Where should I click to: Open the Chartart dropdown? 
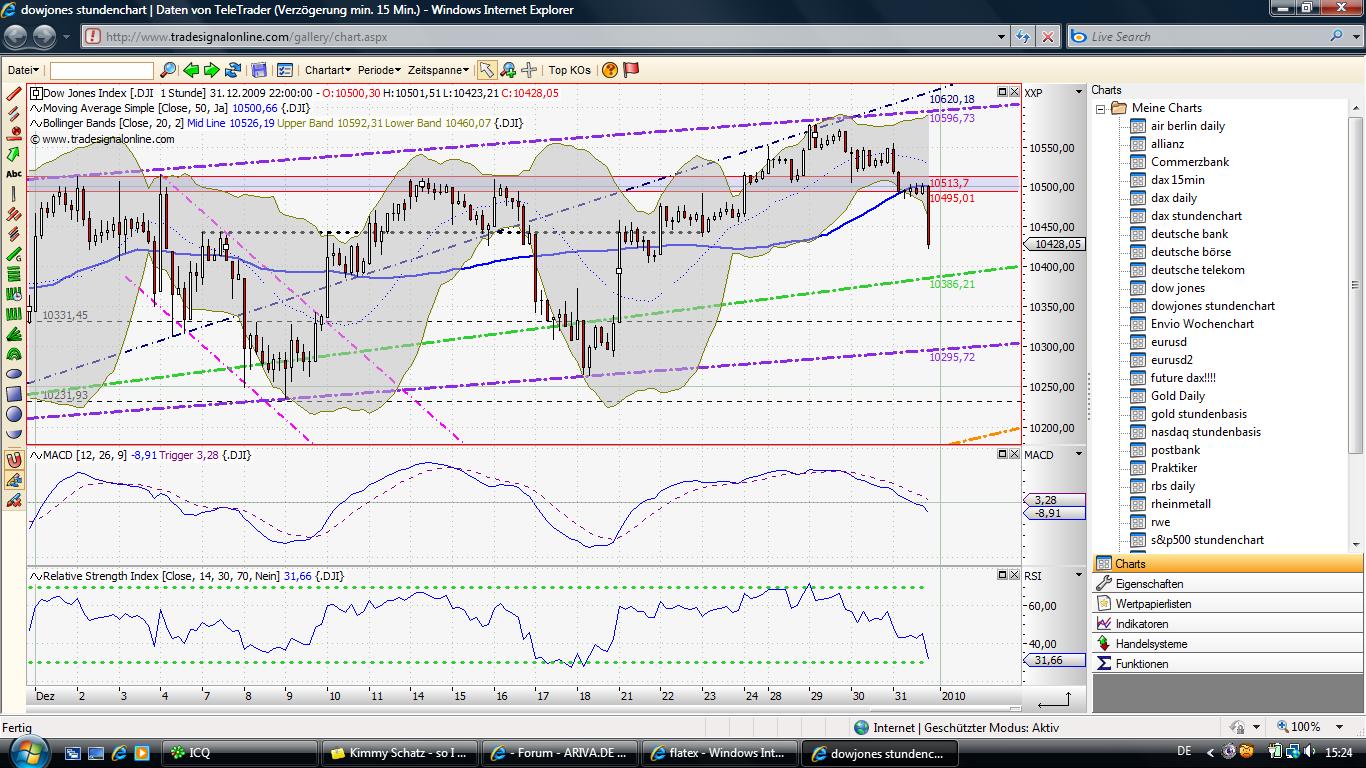(327, 70)
